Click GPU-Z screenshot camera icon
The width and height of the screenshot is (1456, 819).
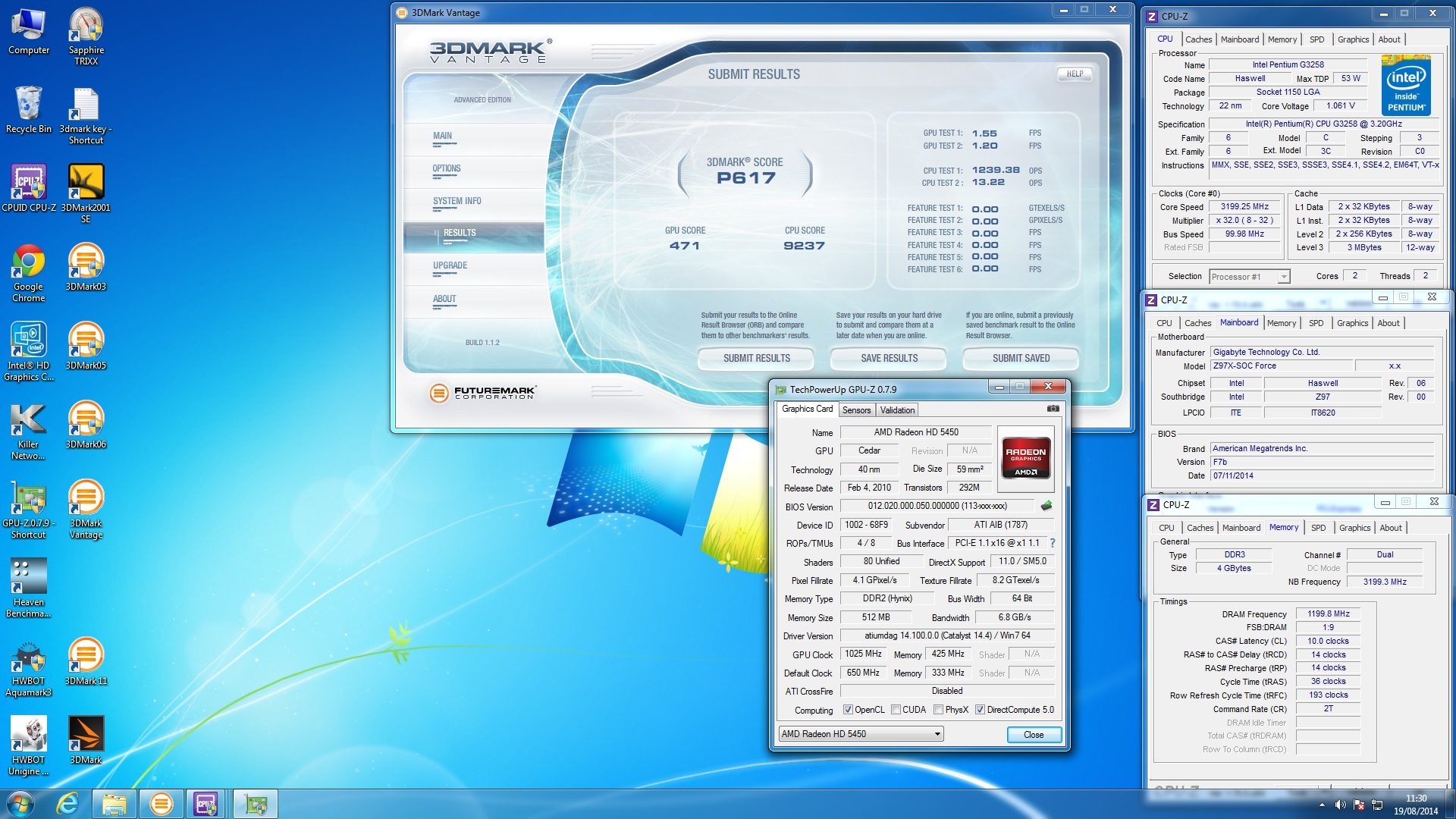click(1053, 409)
